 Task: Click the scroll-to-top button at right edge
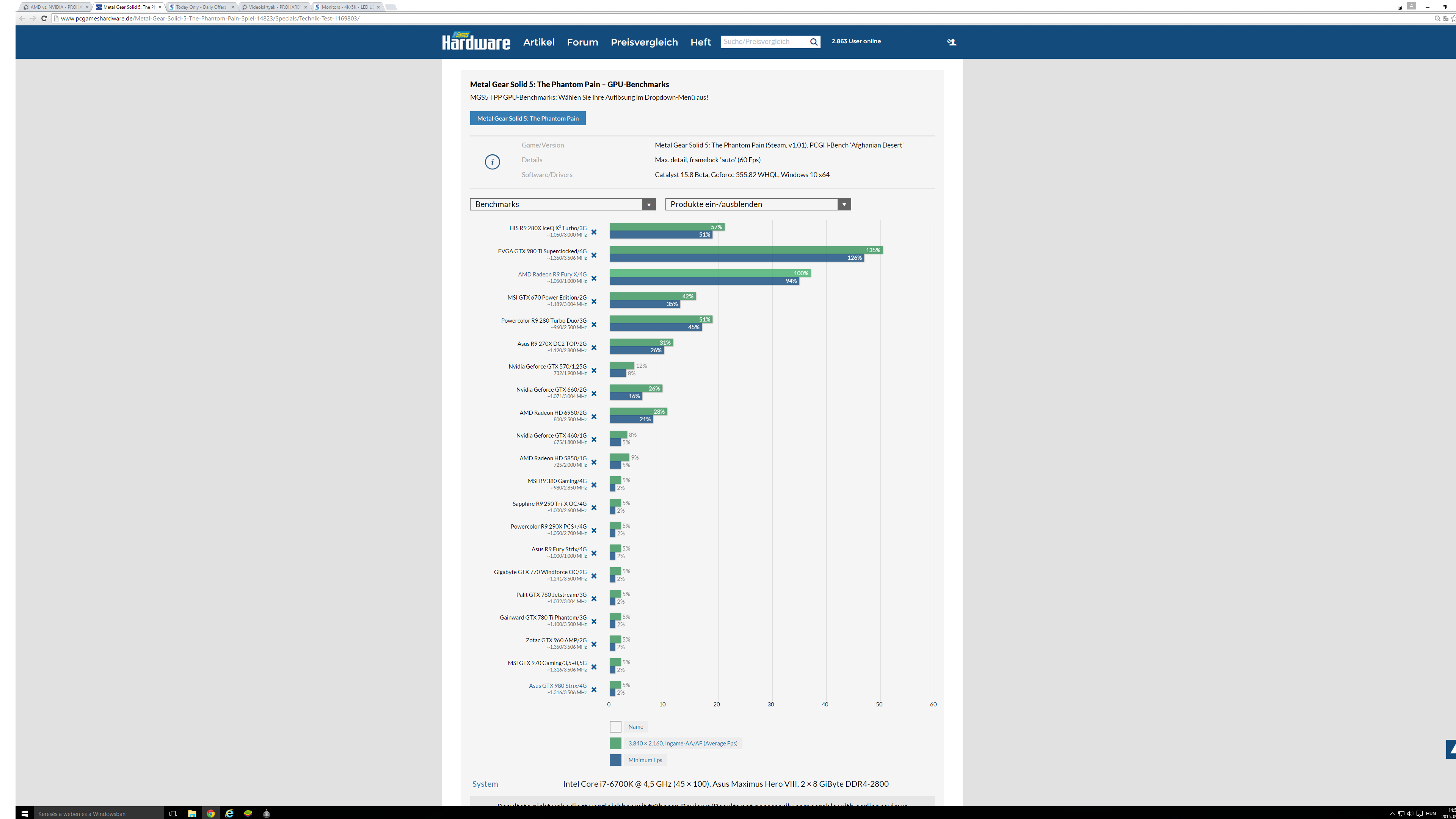1451,749
